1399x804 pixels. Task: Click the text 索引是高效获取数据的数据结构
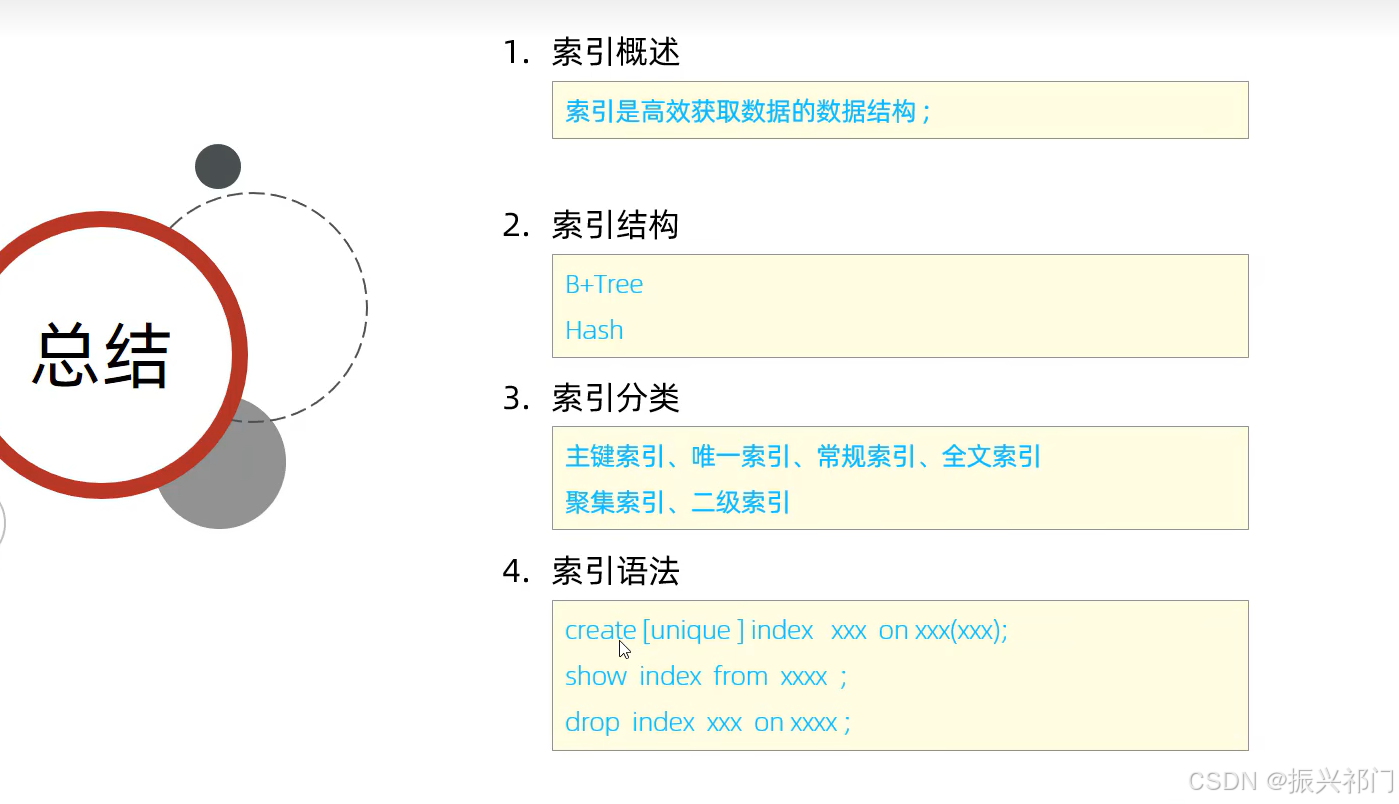(741, 111)
